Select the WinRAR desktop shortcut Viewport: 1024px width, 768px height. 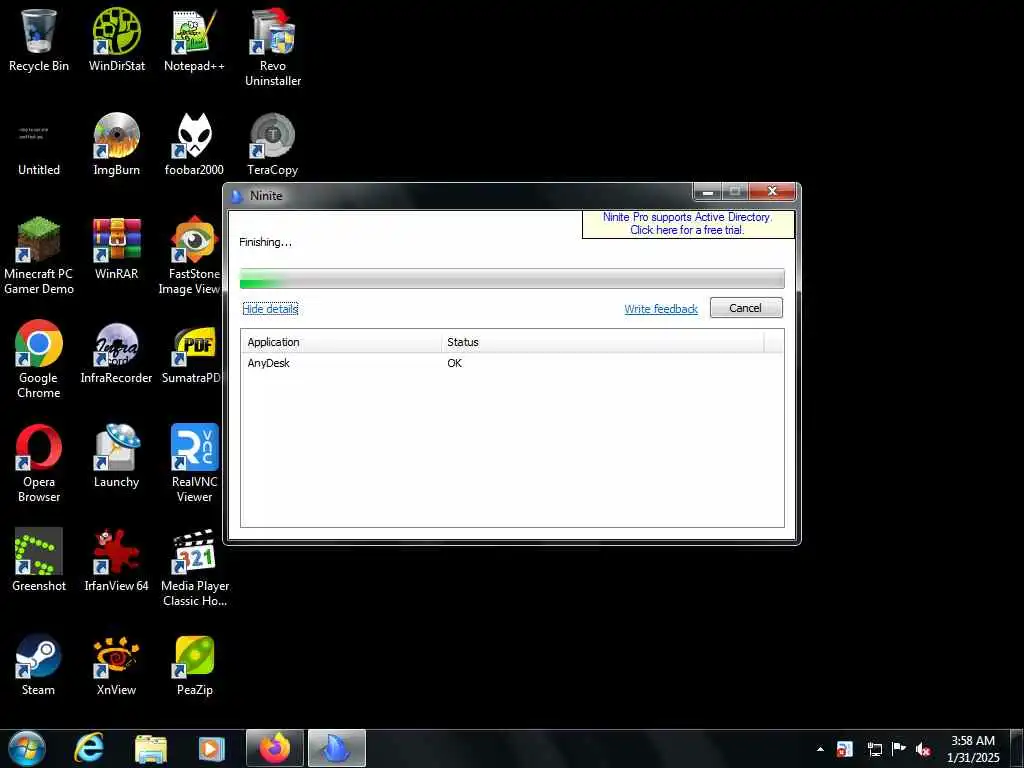(116, 248)
